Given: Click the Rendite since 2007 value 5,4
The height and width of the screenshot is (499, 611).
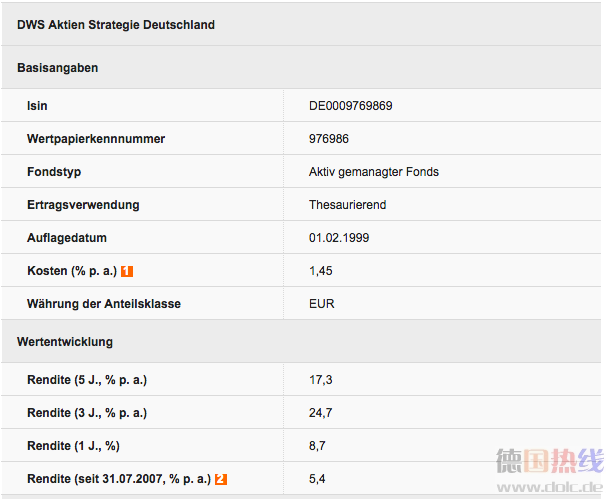Looking at the screenshot, I should (x=317, y=479).
